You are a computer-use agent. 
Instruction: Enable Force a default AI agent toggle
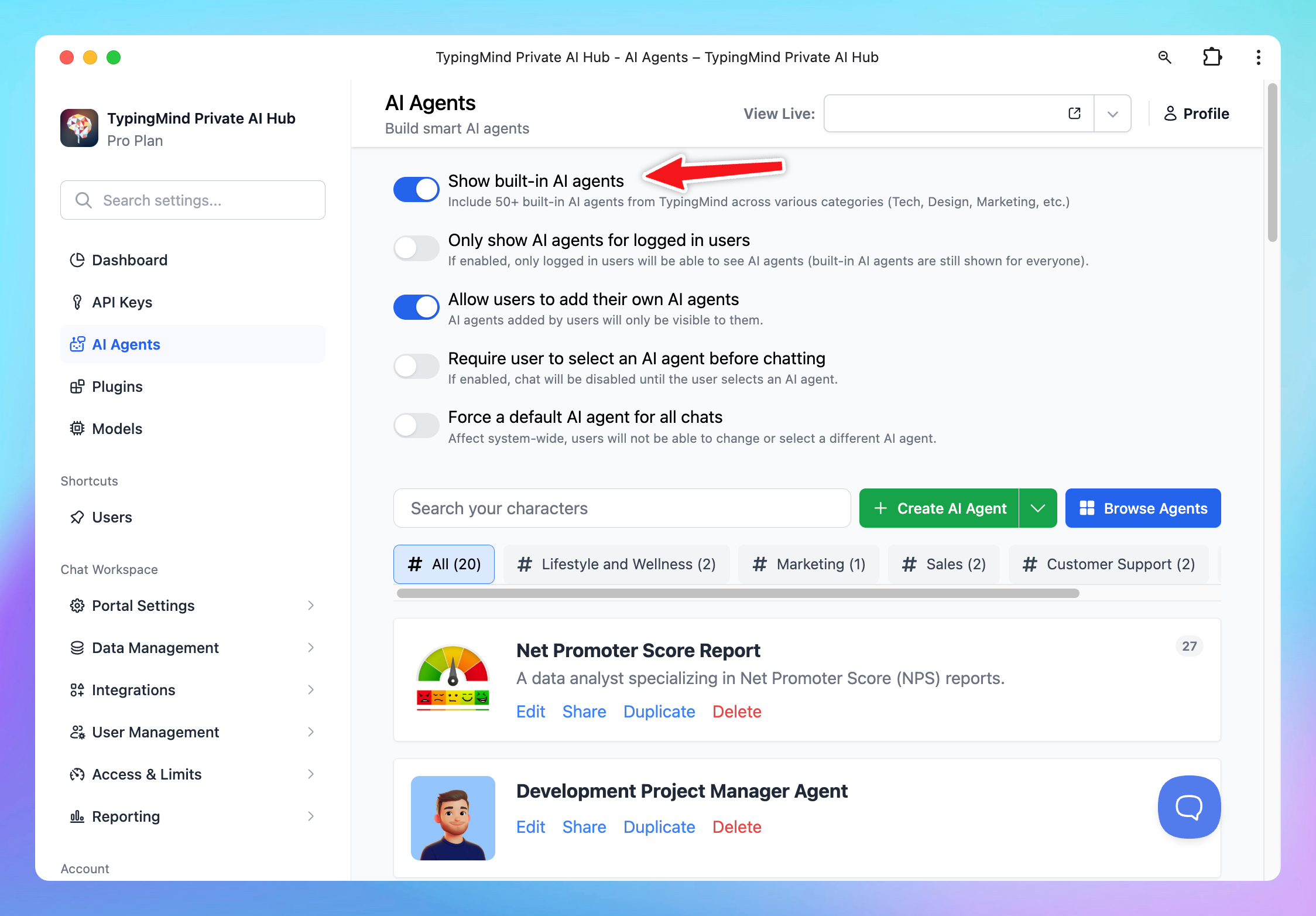(x=416, y=425)
